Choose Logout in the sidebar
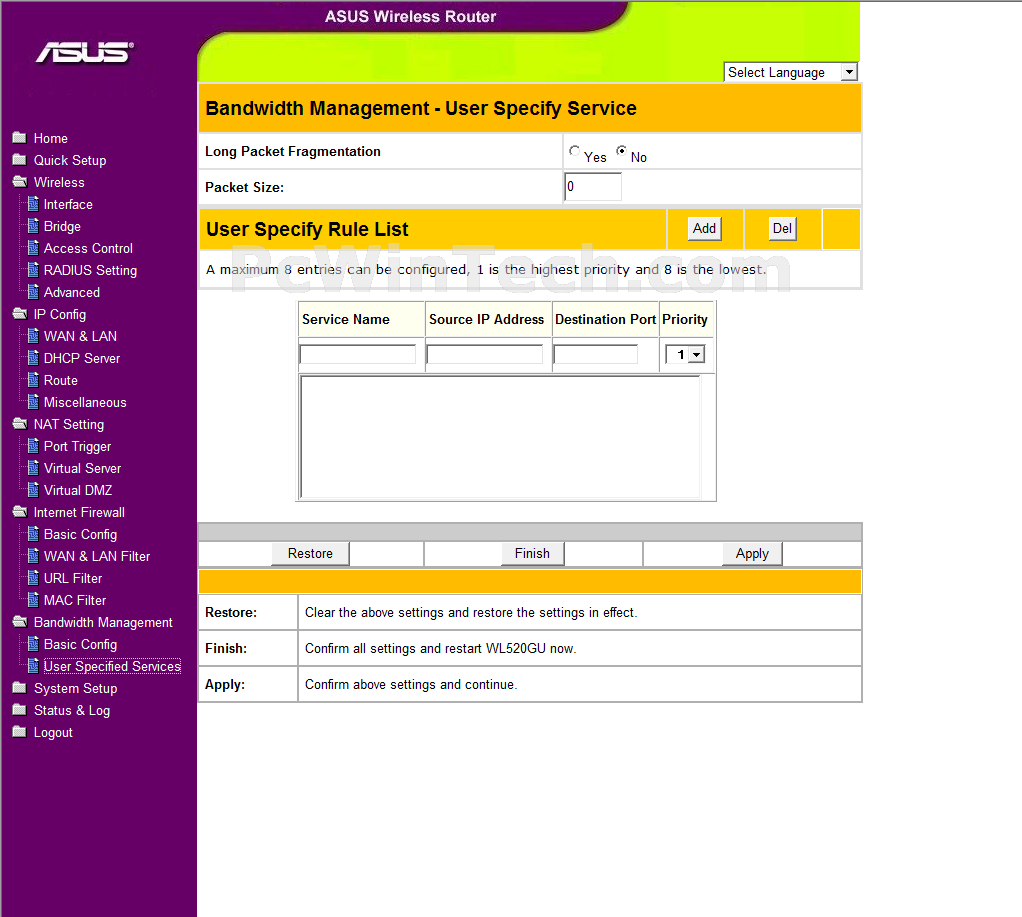This screenshot has width=1022, height=917. click(53, 733)
